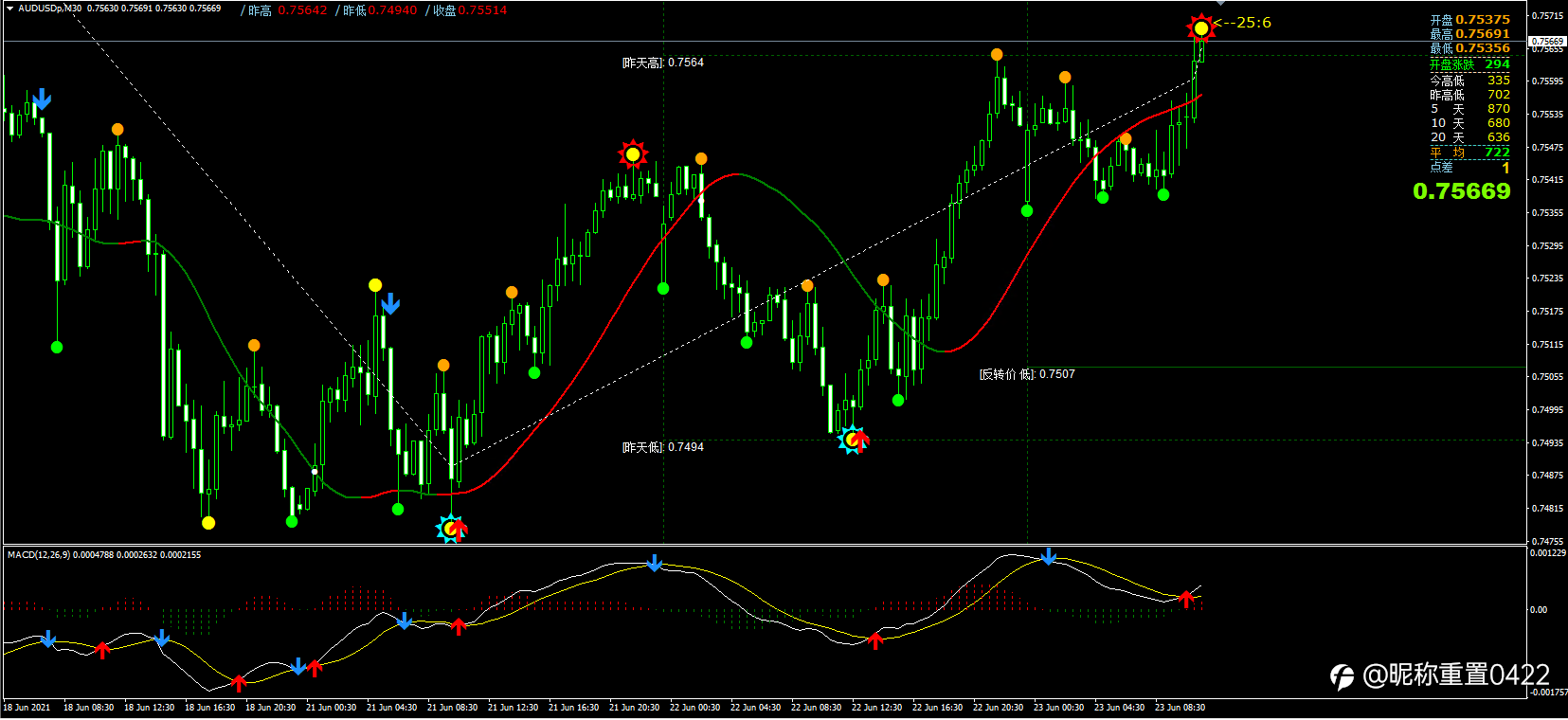The image size is (1568, 720).
Task: Open the chart menu arrow beside AUDUSDp,M30
Action: (x=9, y=9)
